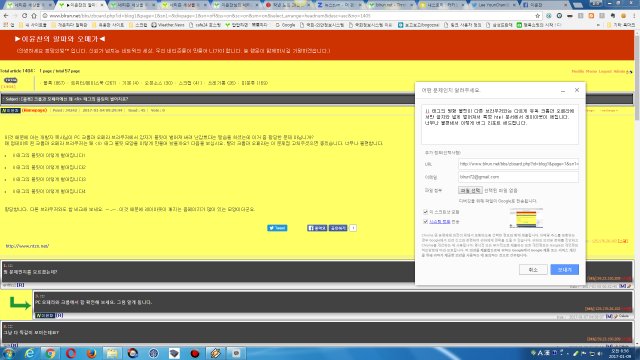Viewport: 640px width, 360px height.
Task: Click the choose file button for attachment
Action: click(x=470, y=190)
